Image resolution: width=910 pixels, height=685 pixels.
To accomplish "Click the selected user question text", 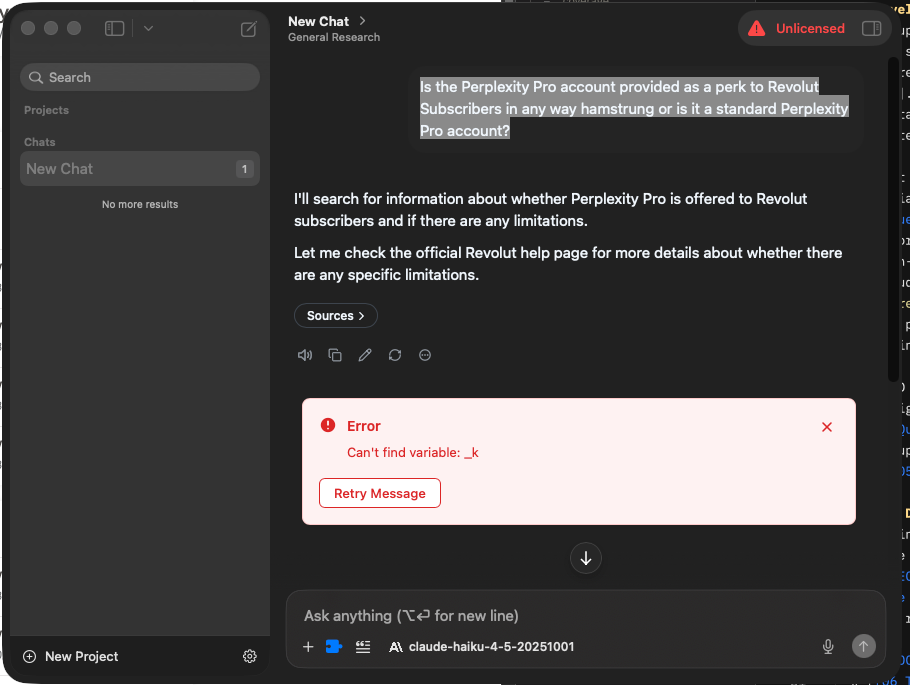I will point(634,109).
